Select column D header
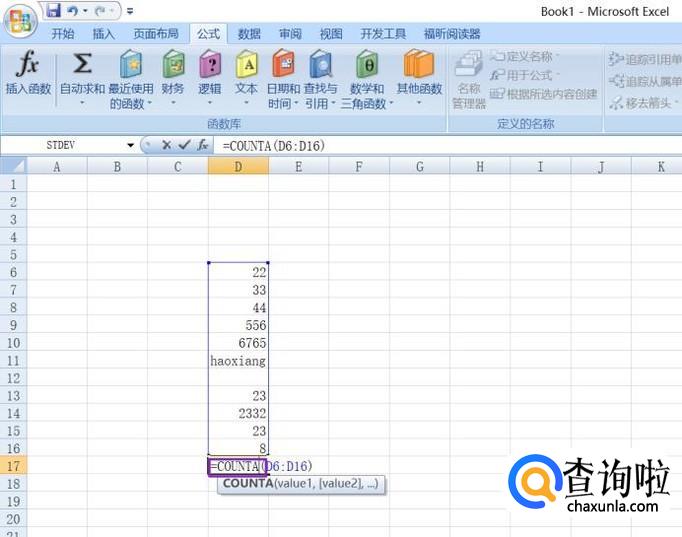682x537 pixels. tap(238, 167)
